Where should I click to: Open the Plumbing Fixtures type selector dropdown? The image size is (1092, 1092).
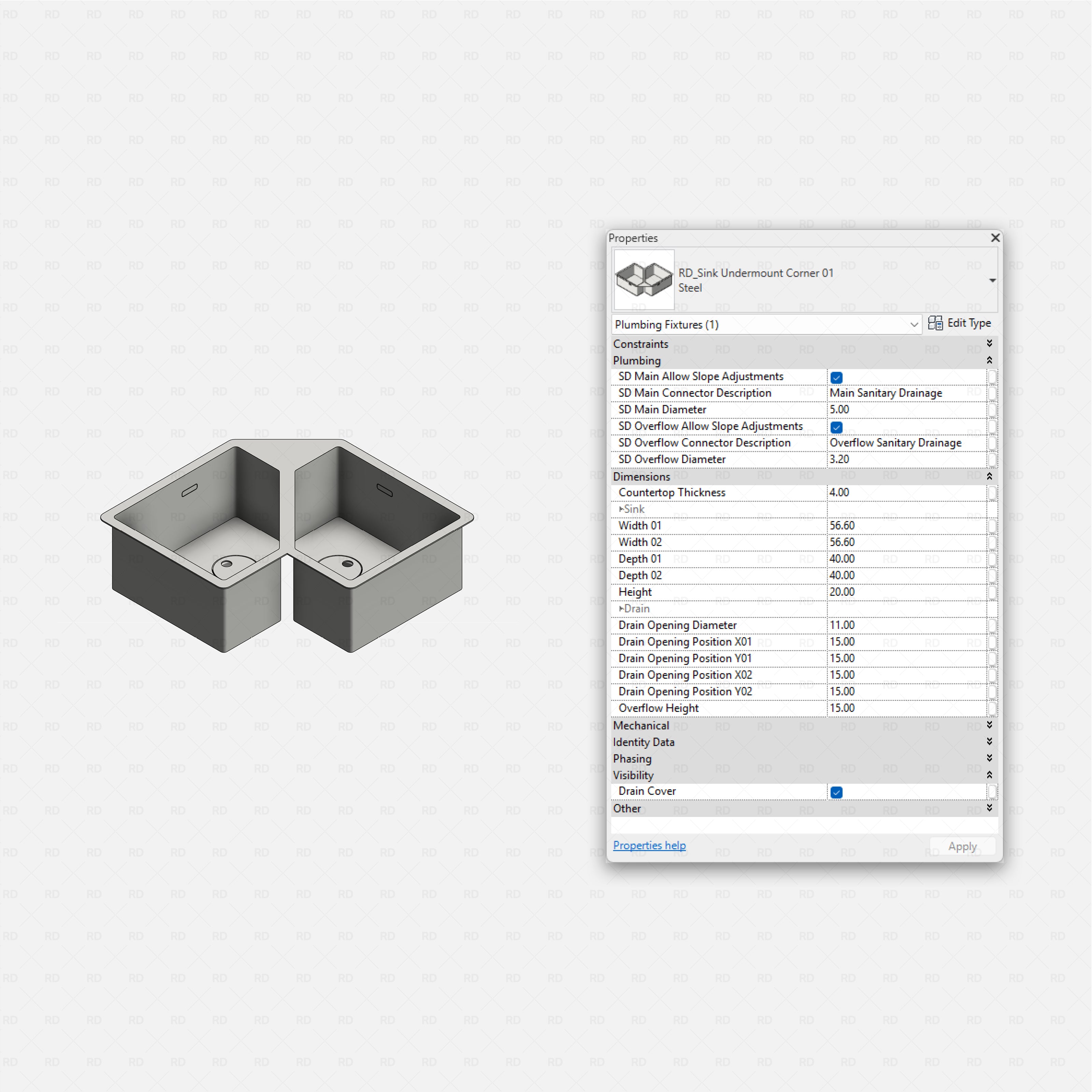pos(914,325)
